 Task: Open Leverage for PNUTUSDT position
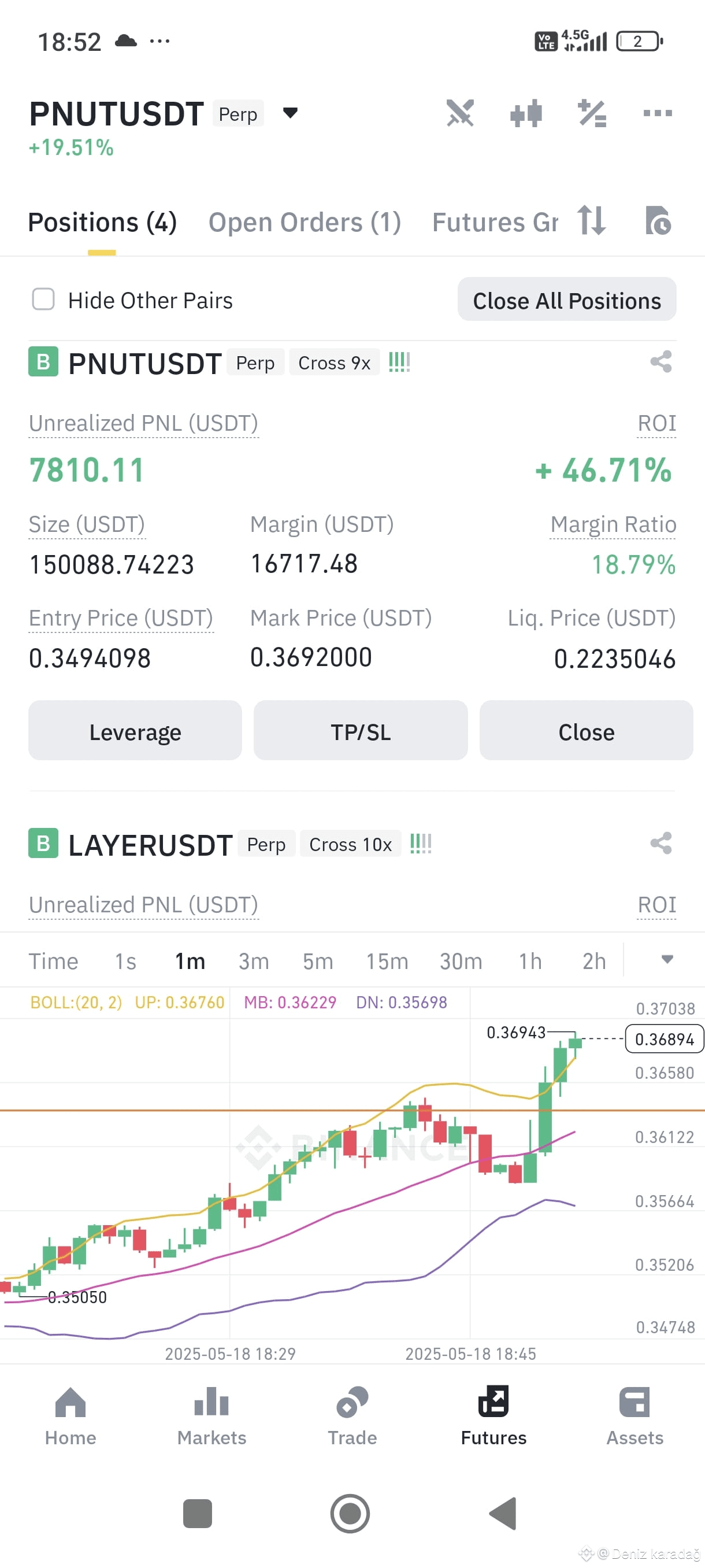135,730
